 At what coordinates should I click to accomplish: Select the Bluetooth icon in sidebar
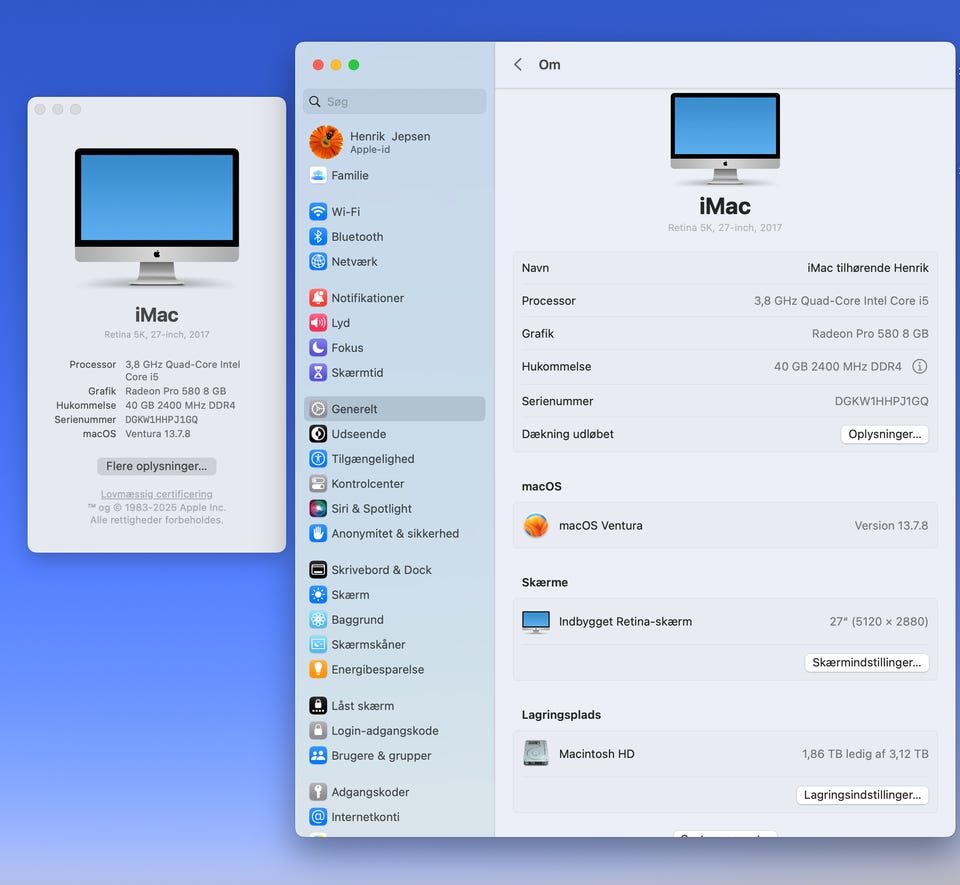click(x=318, y=237)
